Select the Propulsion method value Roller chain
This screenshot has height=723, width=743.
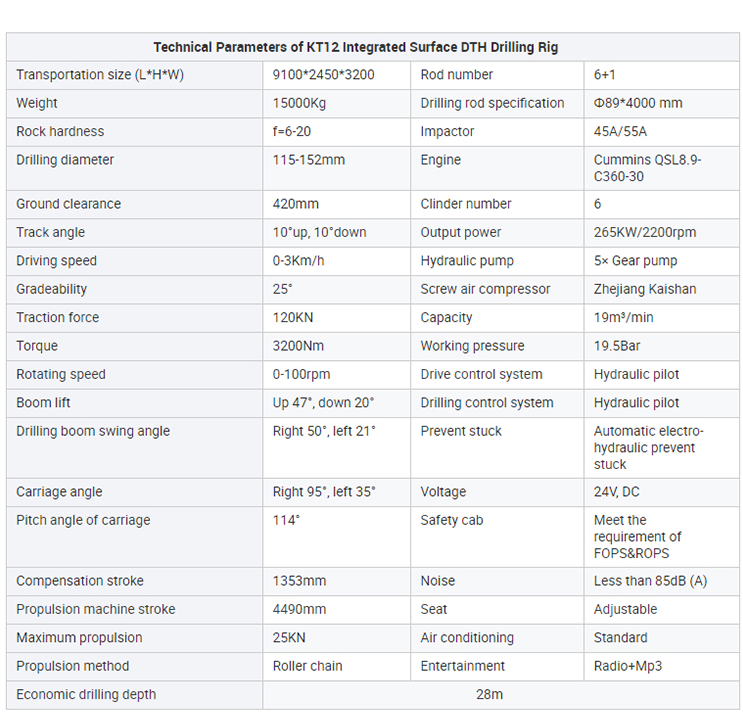[307, 666]
